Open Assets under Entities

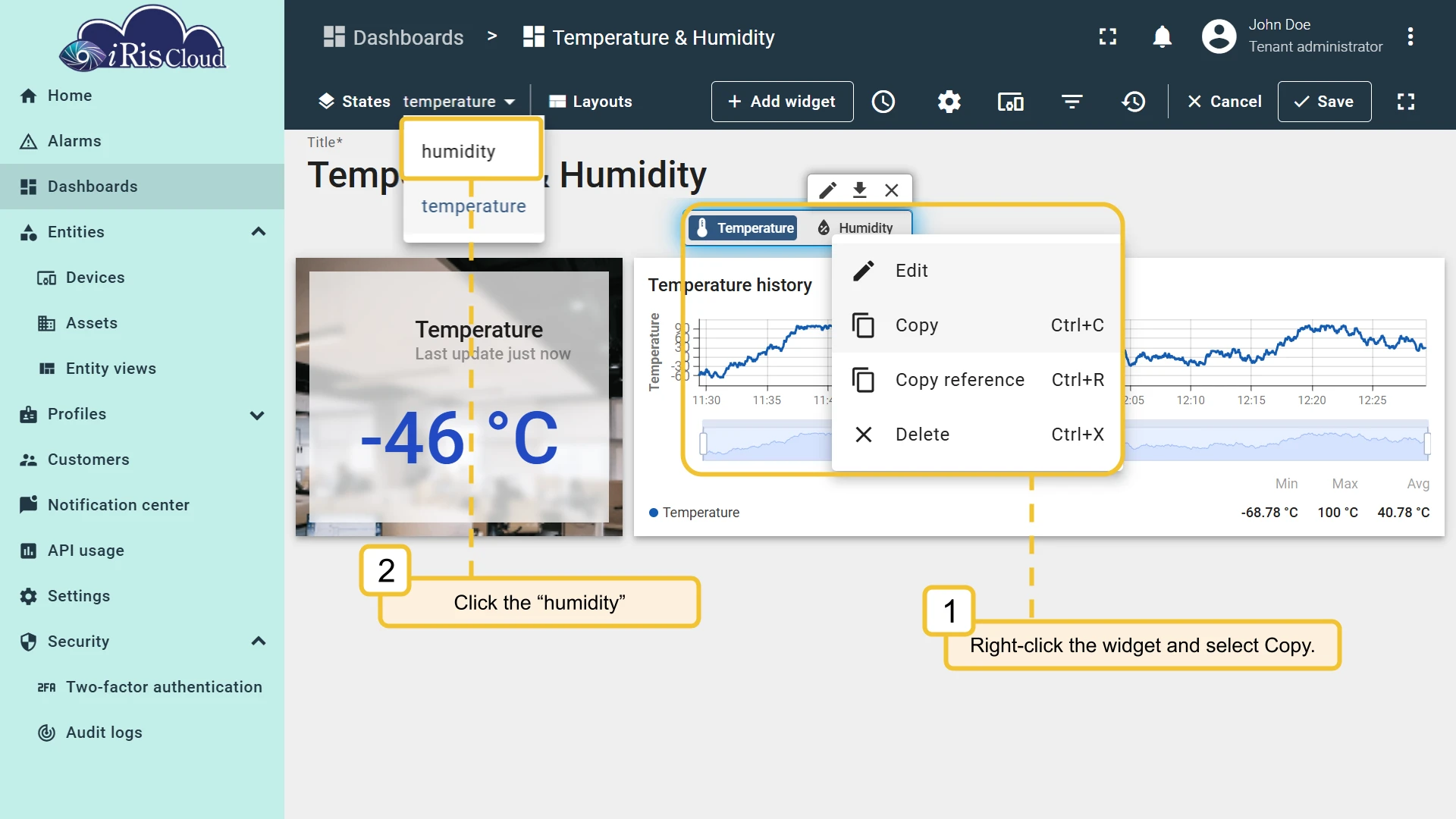click(x=142, y=323)
